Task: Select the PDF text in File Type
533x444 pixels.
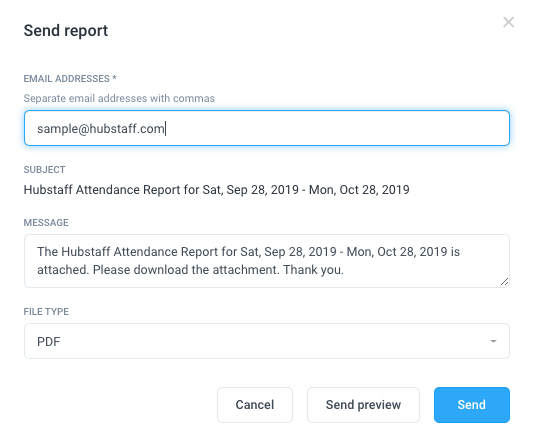Action: coord(49,341)
